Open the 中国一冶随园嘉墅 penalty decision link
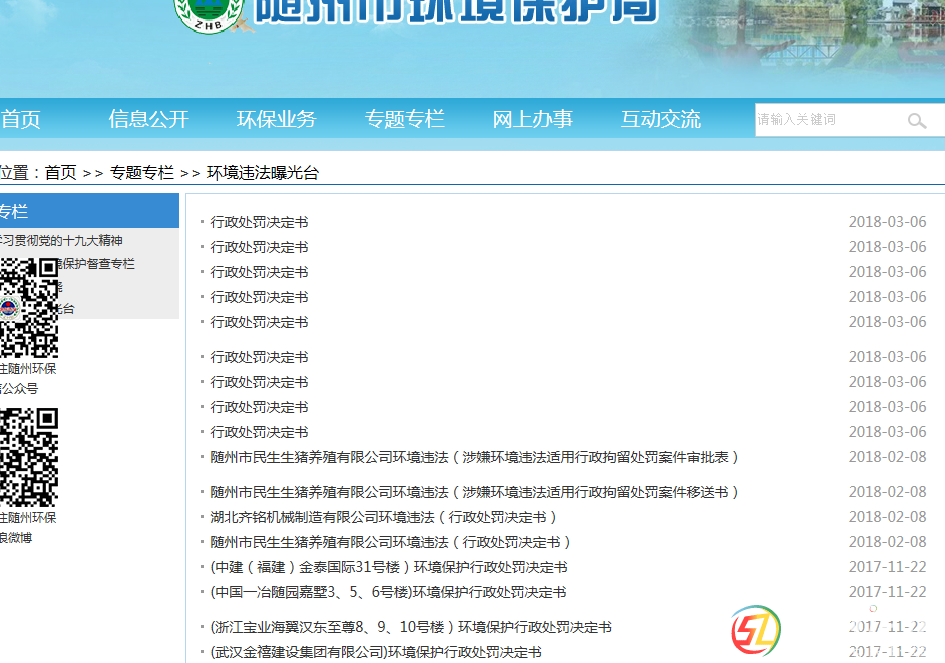 click(388, 592)
